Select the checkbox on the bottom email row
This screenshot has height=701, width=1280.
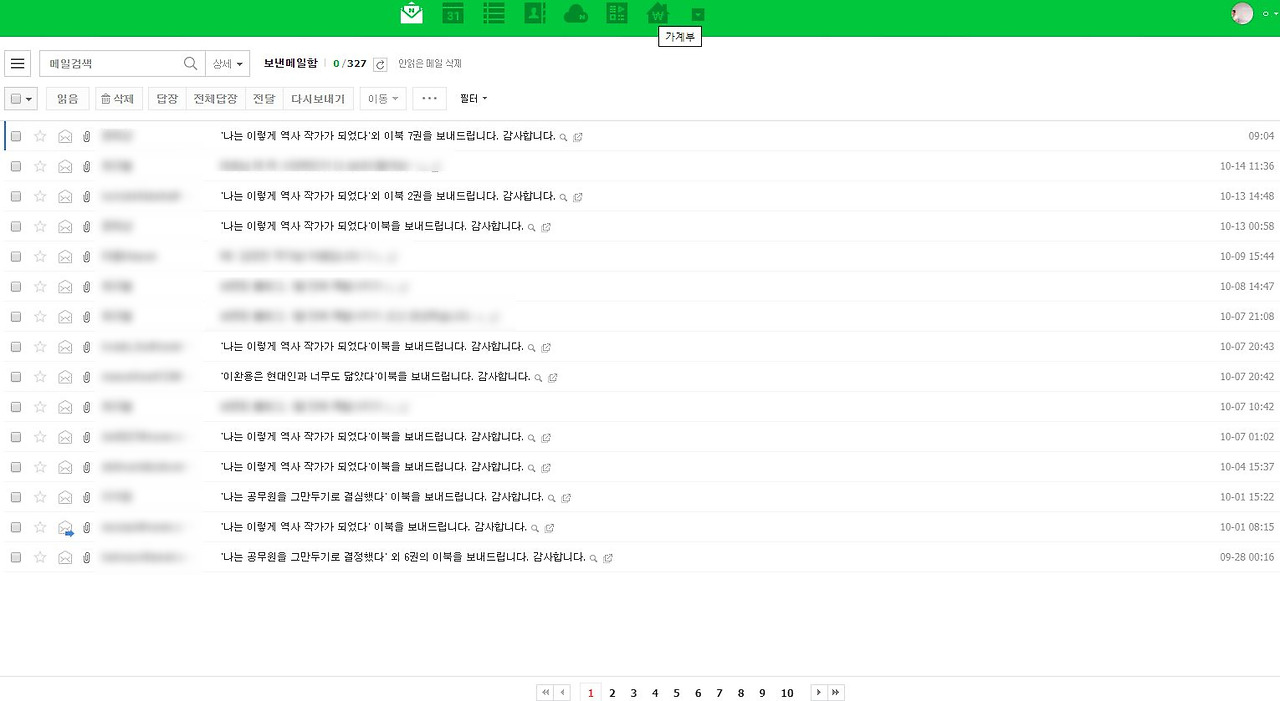click(16, 557)
